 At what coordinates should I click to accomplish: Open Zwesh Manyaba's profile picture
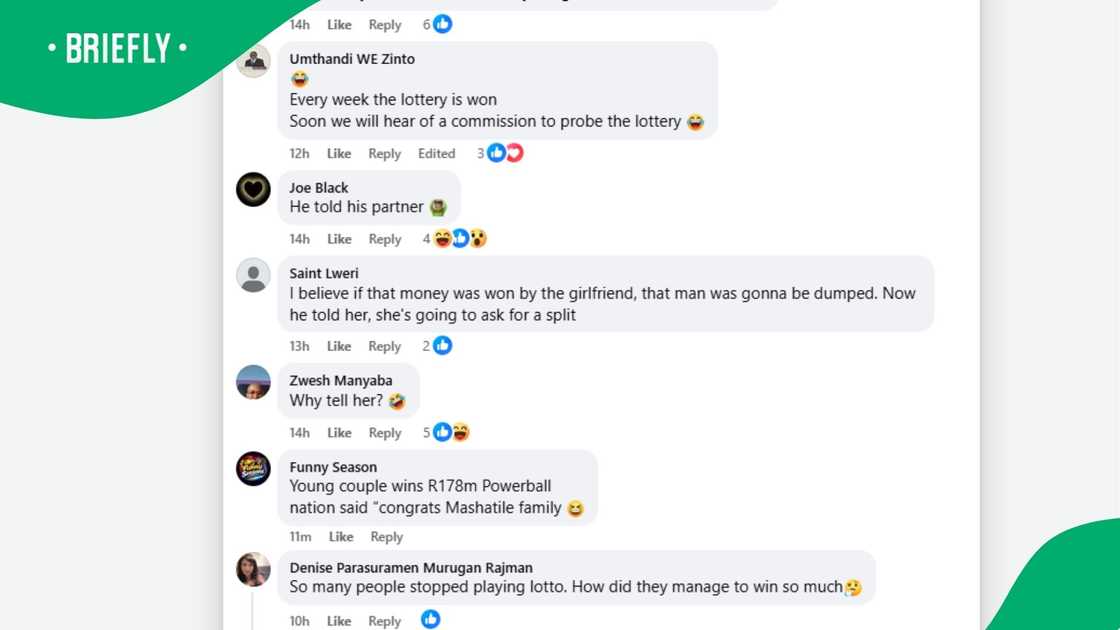click(x=254, y=382)
